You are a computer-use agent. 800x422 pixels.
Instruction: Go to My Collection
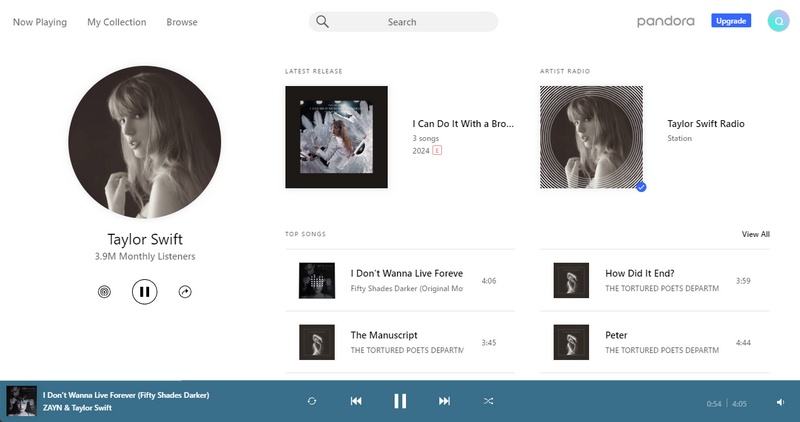pyautogui.click(x=116, y=22)
